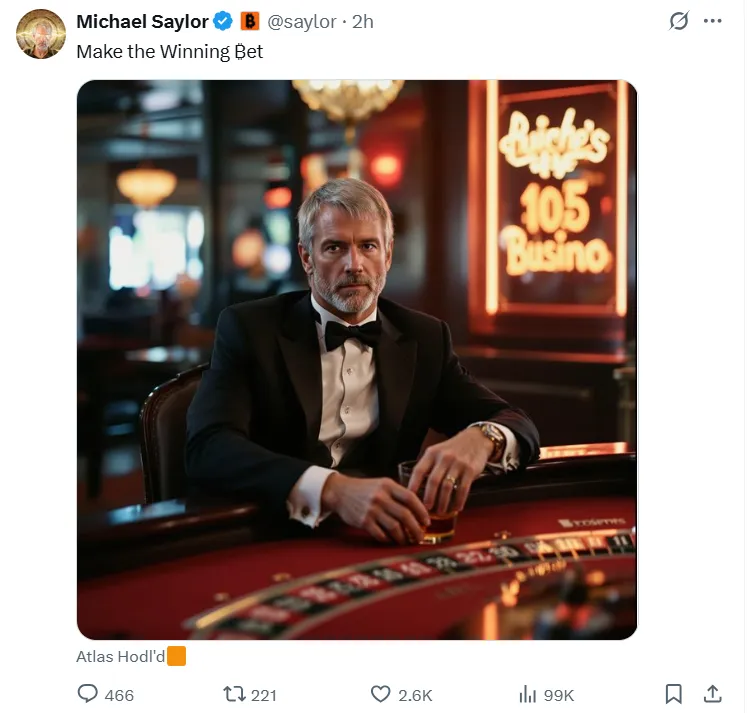Open Michael Saylor's profile avatar

tap(41, 34)
